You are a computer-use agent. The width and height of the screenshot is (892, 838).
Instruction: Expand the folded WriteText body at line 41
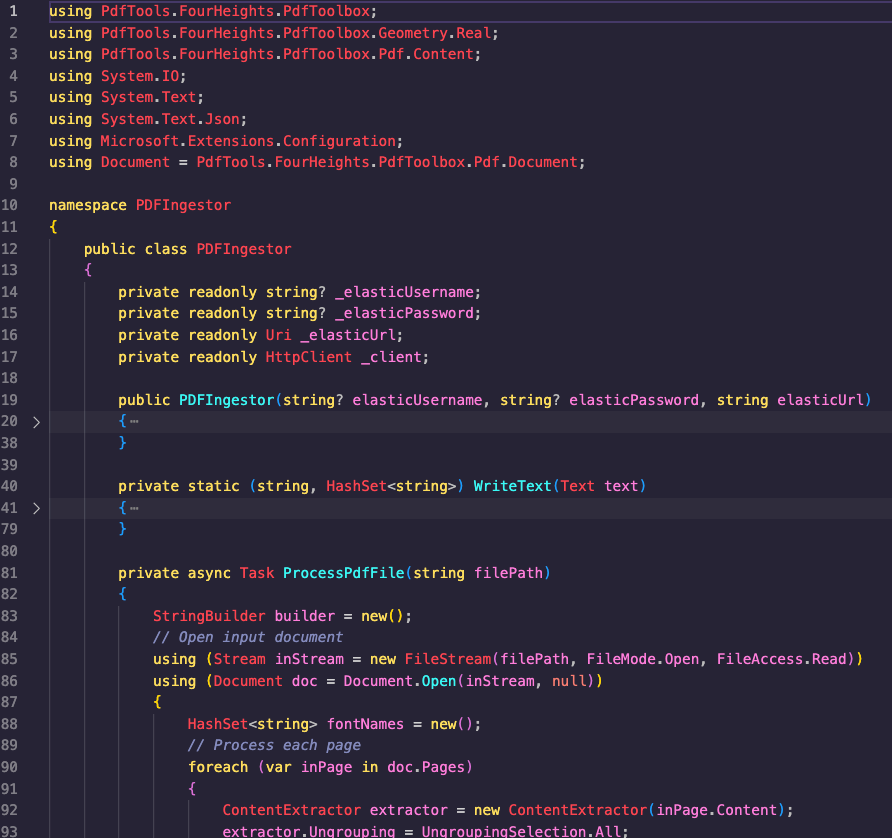(36, 508)
